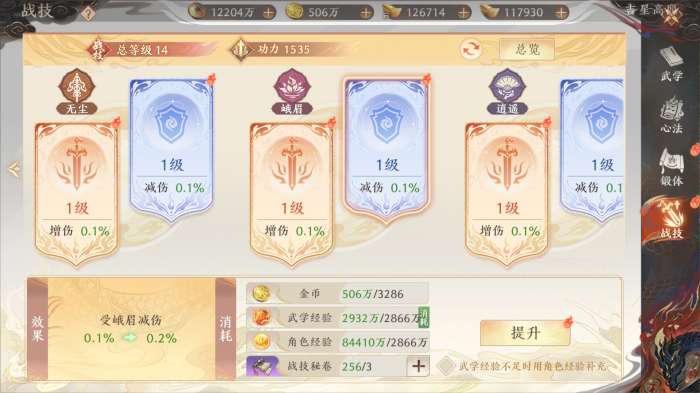Add gold coins via 506万 plus

(x=366, y=13)
